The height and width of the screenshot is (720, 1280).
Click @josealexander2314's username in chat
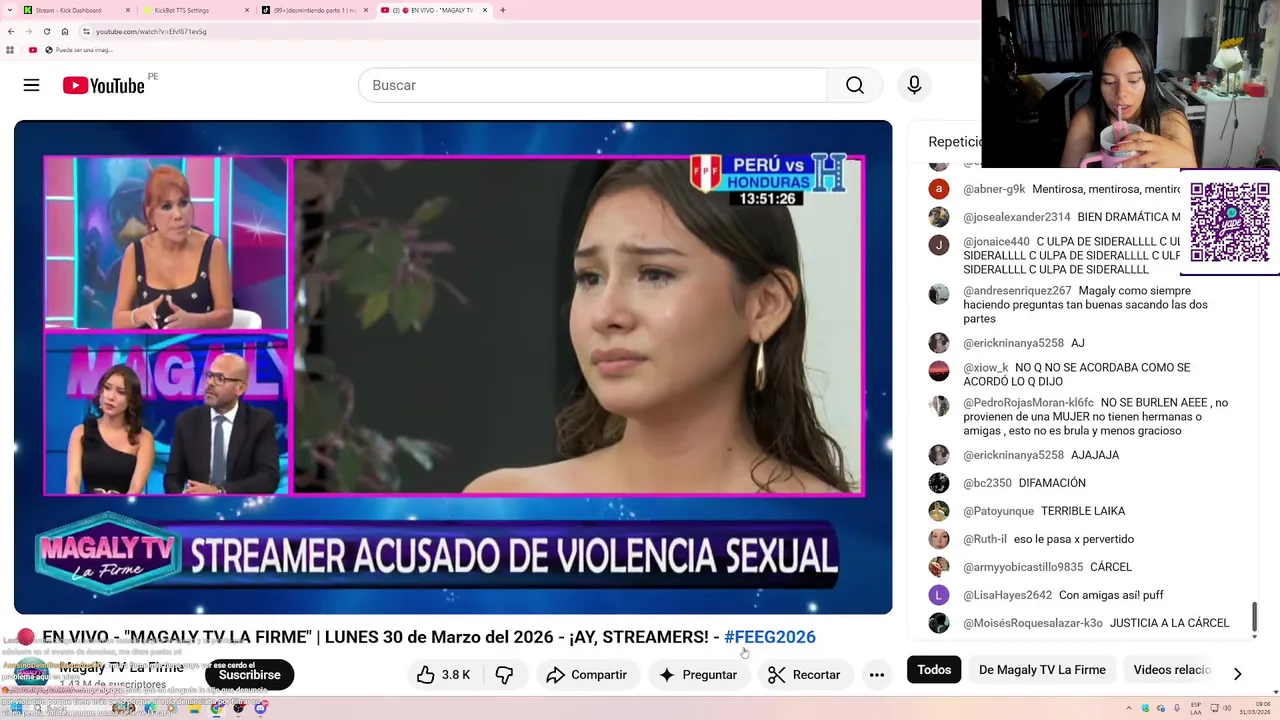[x=1017, y=217]
